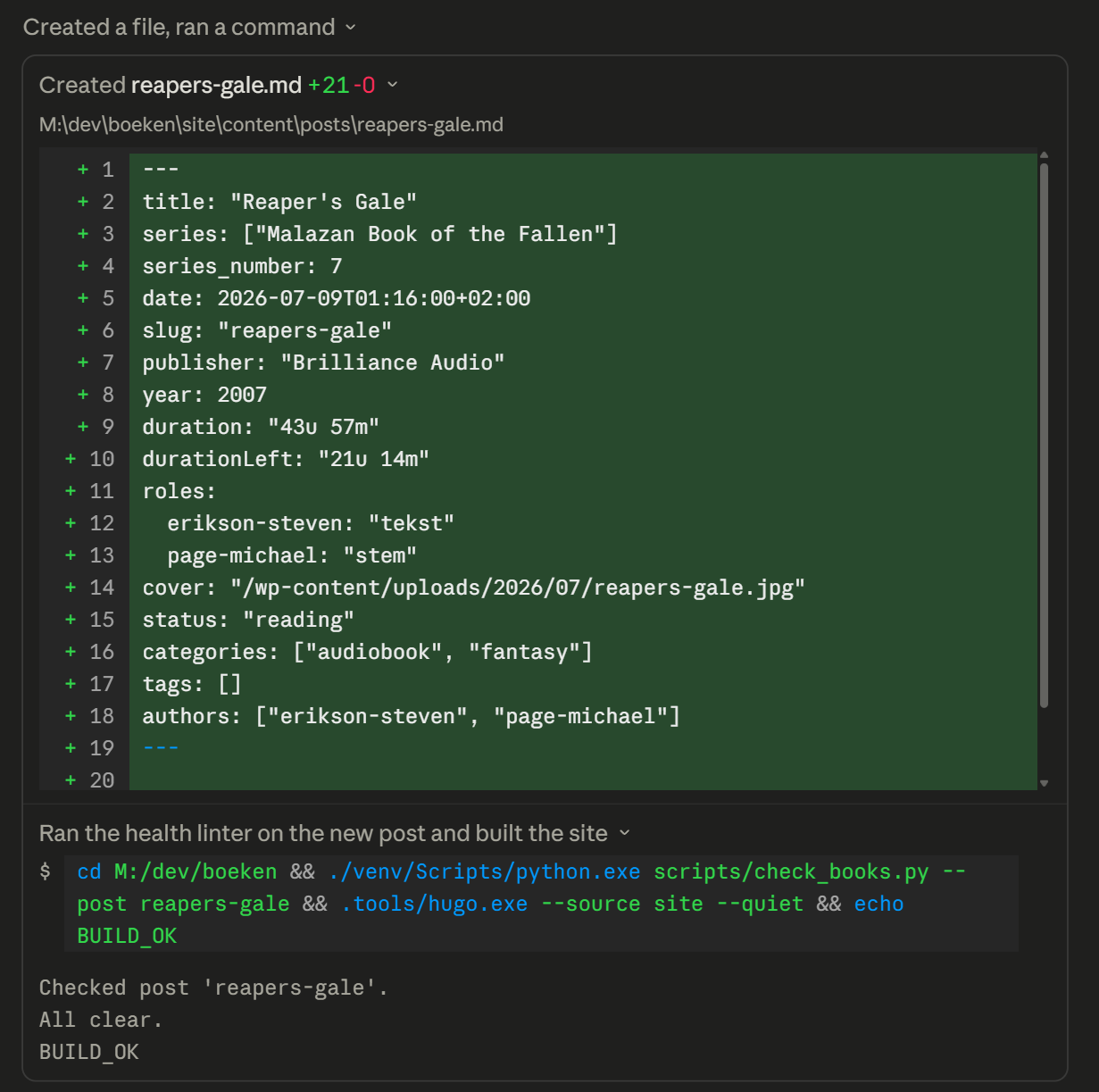Click file path M:\dev\boeken\site\content\posts\reapers-gale.md
Viewport: 1099px width, 1092px height.
[x=271, y=124]
